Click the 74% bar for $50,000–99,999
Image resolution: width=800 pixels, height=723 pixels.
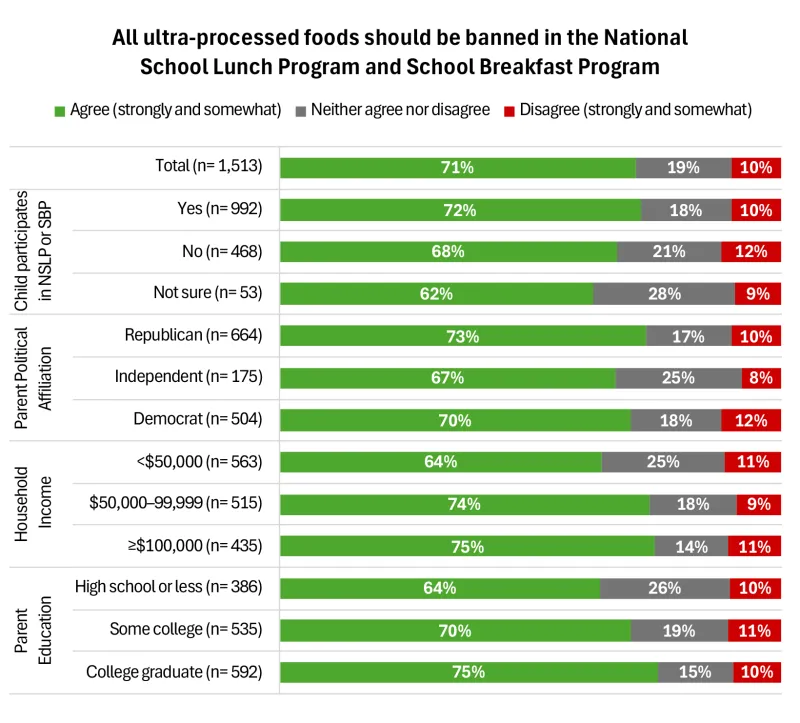pyautogui.click(x=465, y=504)
